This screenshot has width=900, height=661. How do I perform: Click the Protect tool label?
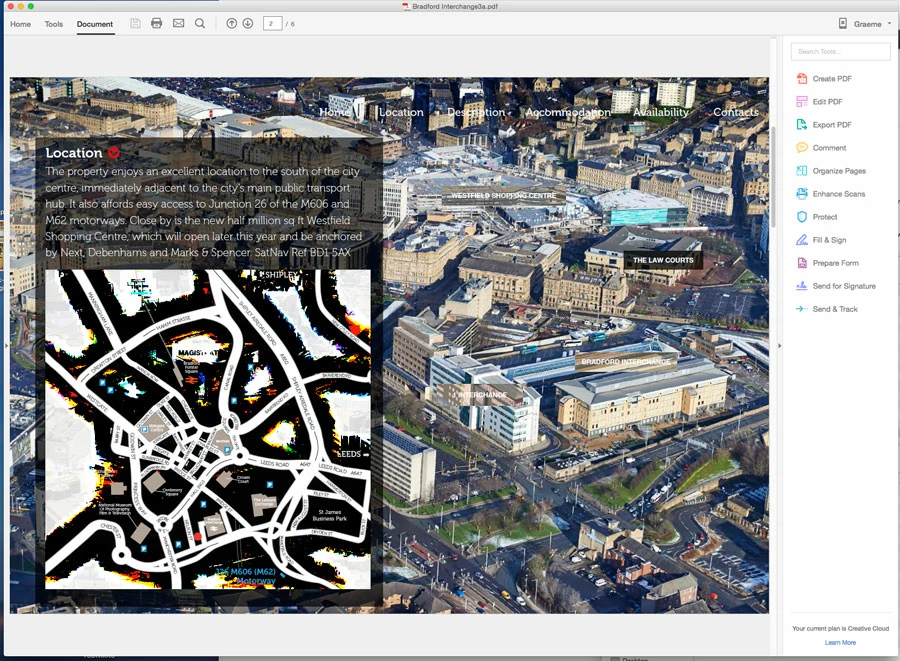coord(825,217)
